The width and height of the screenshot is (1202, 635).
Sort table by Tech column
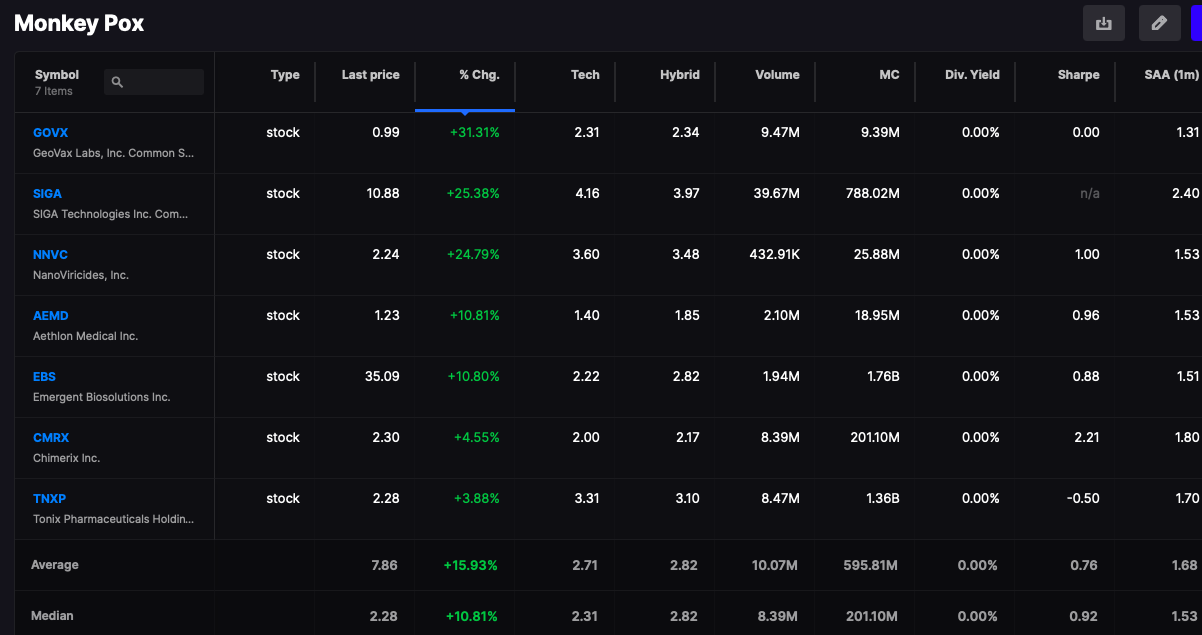pos(585,75)
